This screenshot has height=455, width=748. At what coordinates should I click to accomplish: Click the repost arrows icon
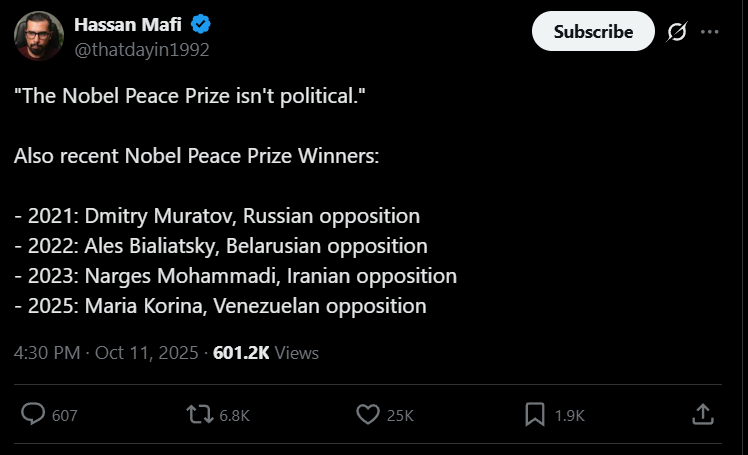(x=200, y=414)
